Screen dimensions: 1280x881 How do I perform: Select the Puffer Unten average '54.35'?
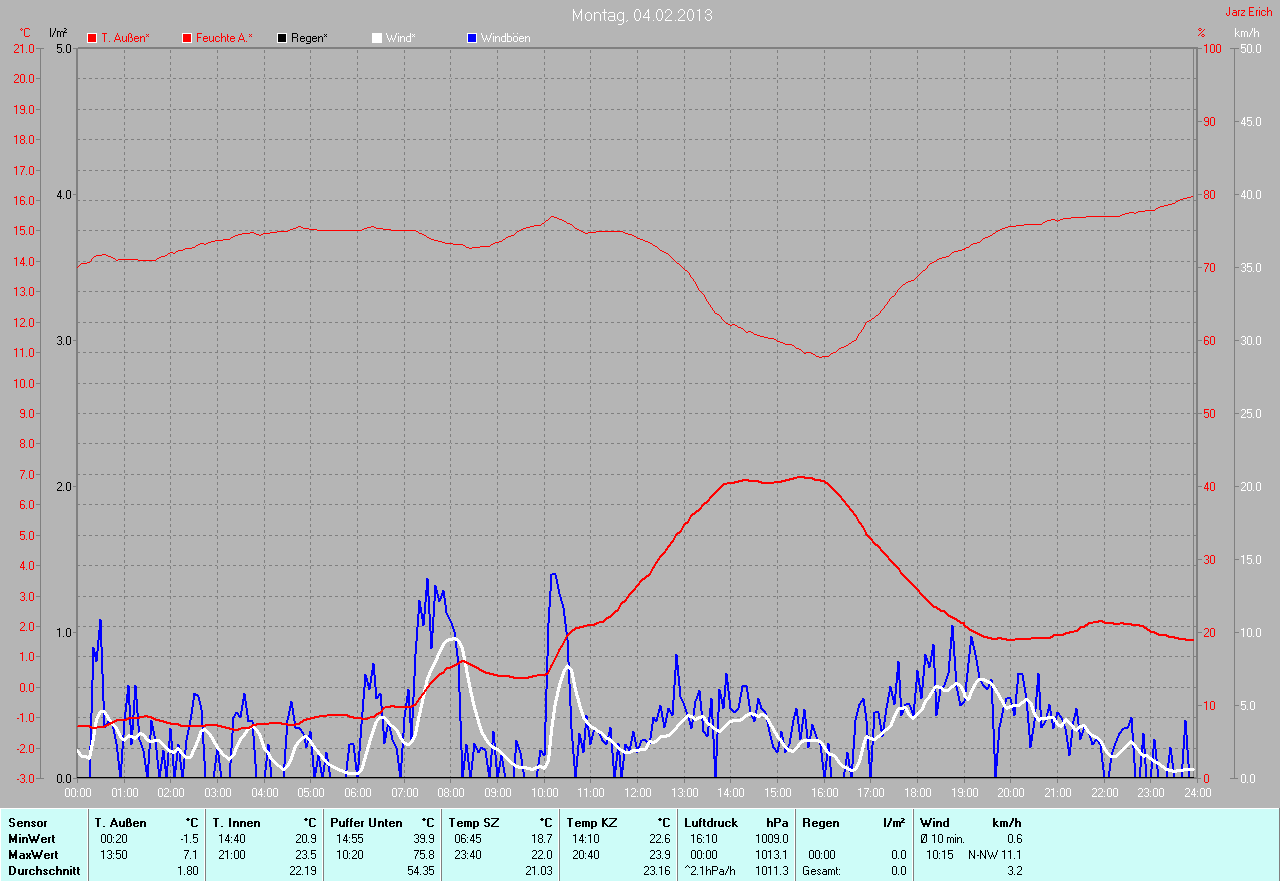click(420, 871)
